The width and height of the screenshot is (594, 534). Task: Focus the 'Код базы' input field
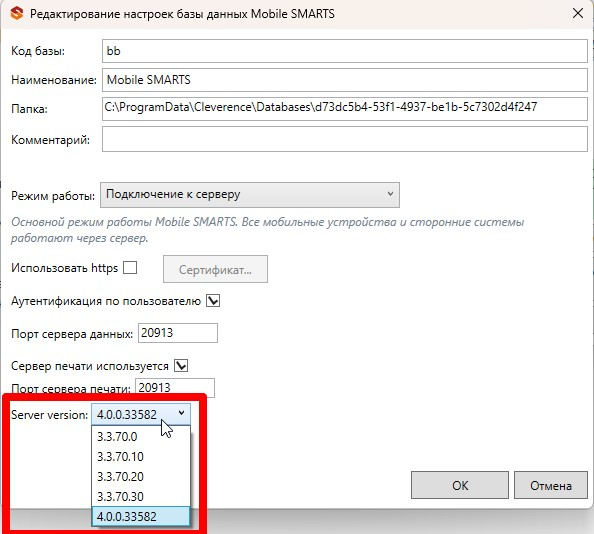tap(345, 51)
